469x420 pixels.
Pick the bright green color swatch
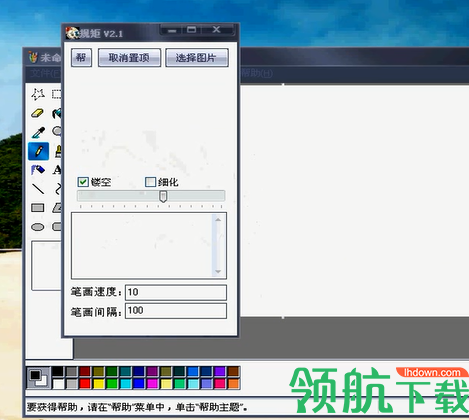tap(112, 384)
